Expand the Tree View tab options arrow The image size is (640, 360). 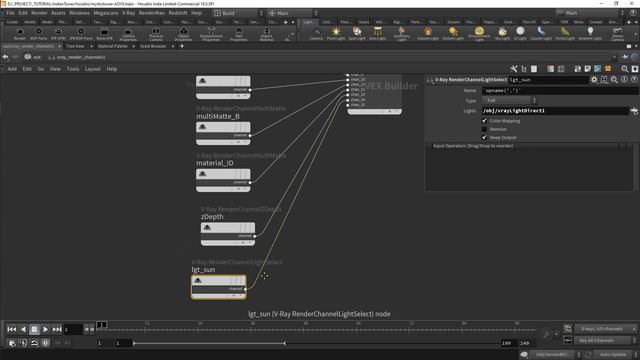tap(91, 47)
